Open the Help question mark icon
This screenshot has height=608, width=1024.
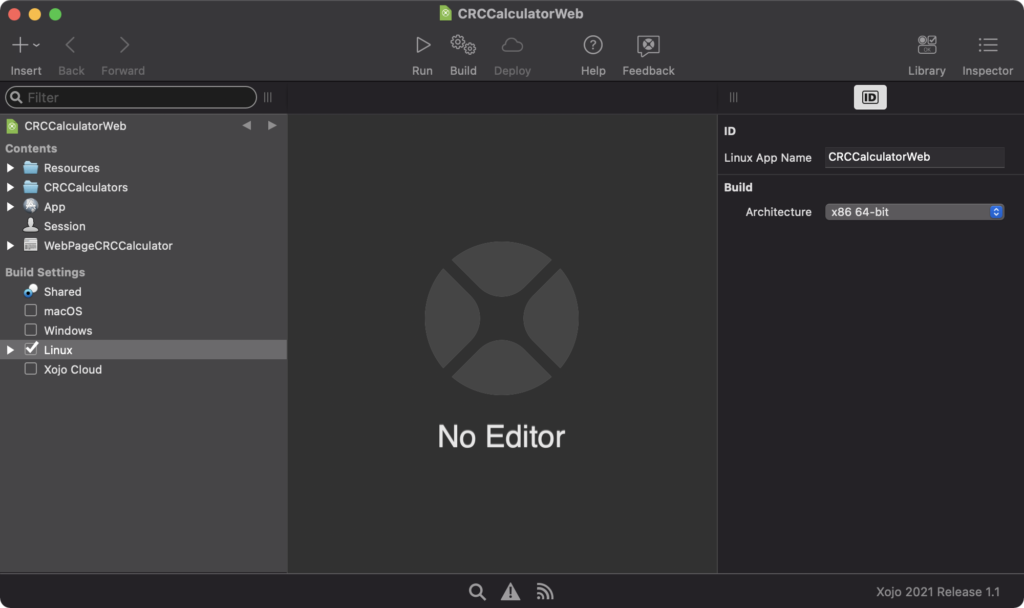tap(593, 45)
